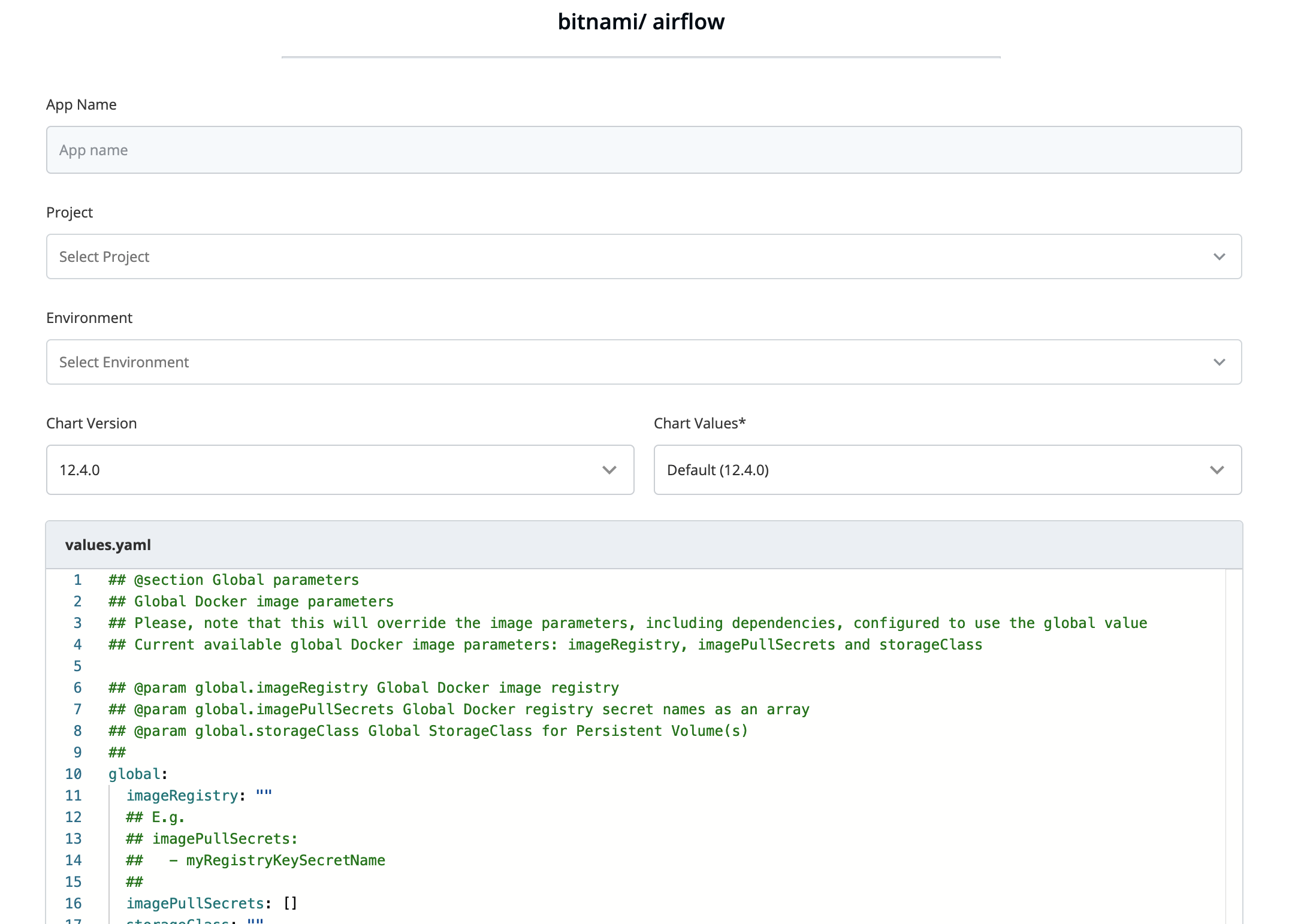
Task: Open the Chart Version 12.4.0 dropdown
Action: tap(340, 470)
